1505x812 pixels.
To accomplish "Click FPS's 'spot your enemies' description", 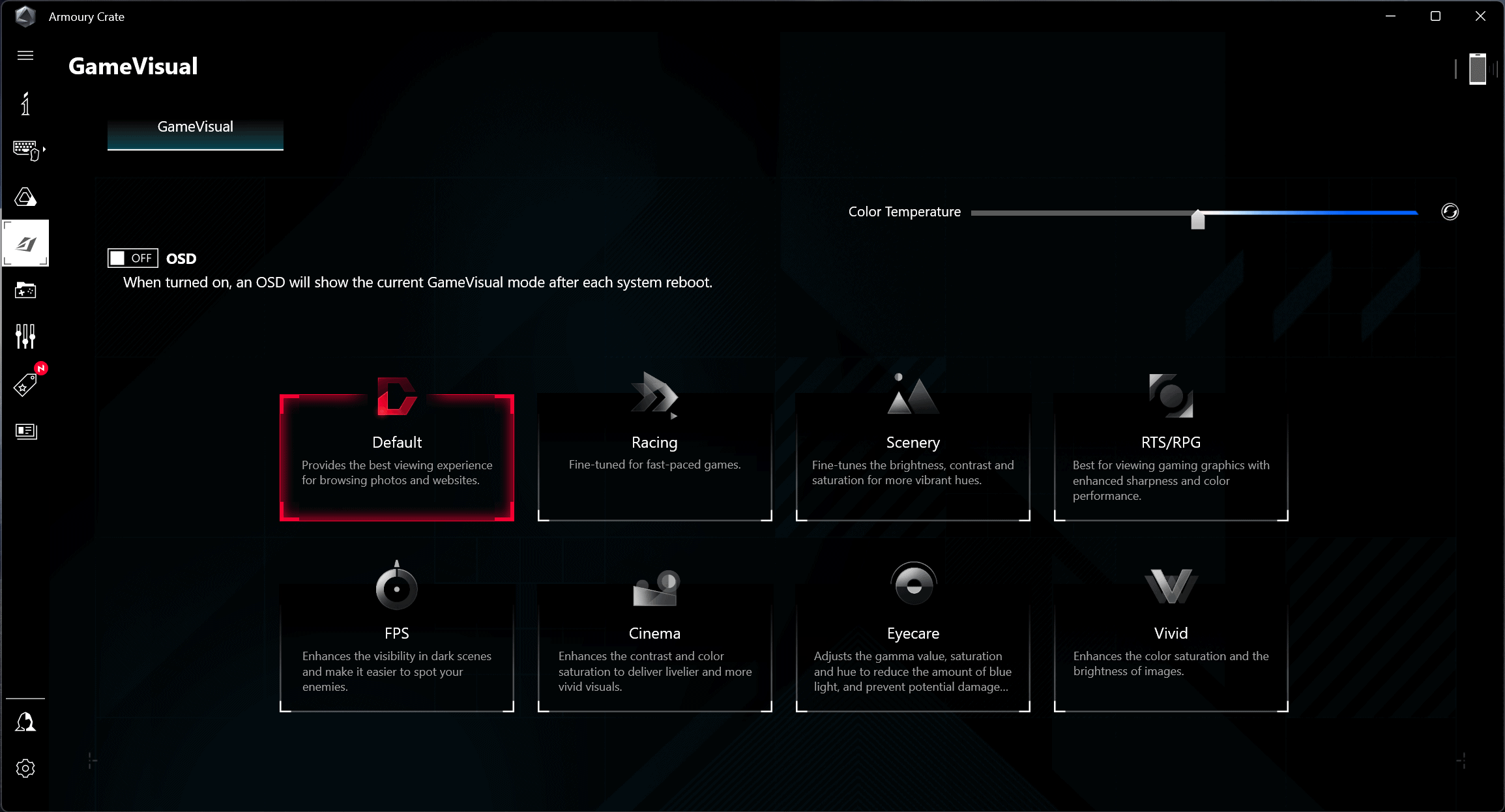I will 396,671.
